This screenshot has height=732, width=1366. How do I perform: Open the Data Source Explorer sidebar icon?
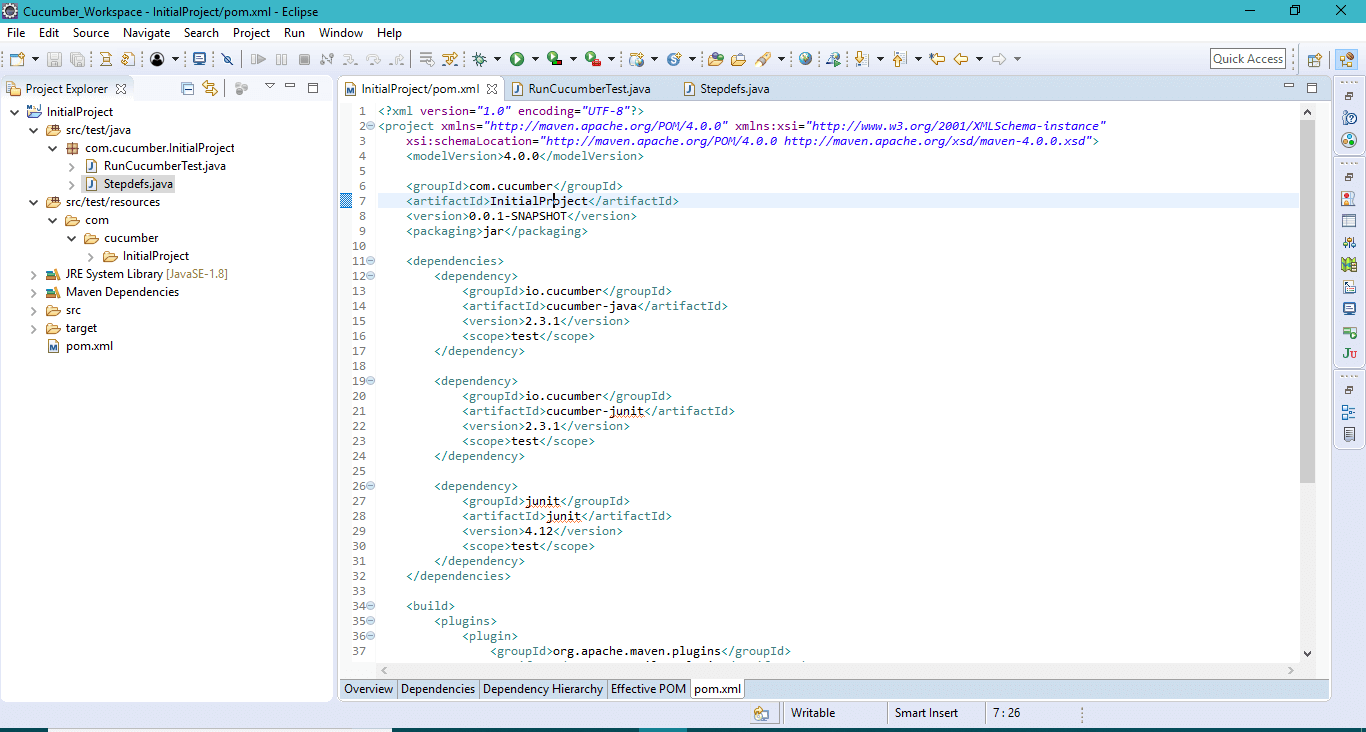click(x=1349, y=264)
